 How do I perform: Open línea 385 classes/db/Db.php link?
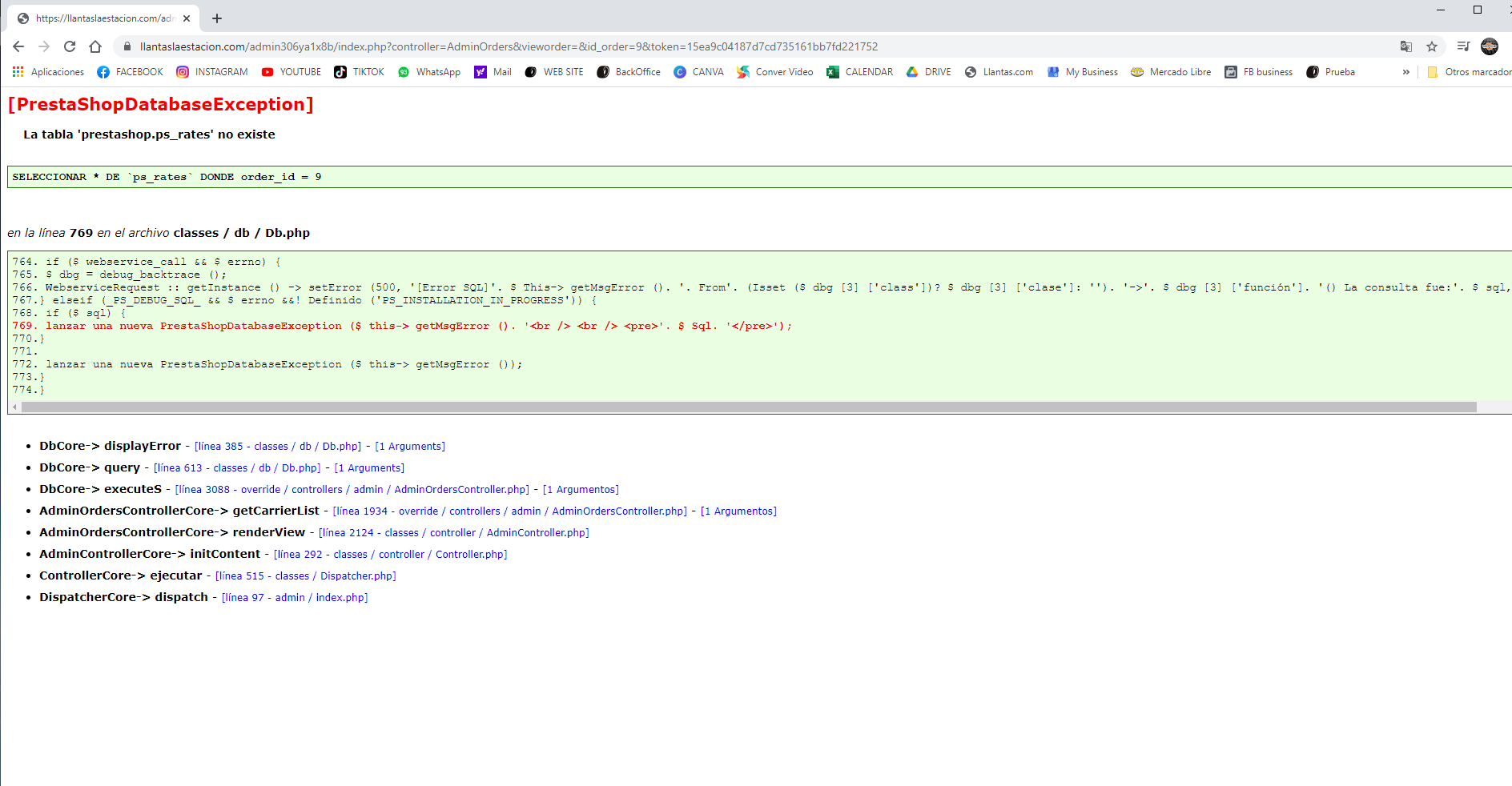click(278, 447)
